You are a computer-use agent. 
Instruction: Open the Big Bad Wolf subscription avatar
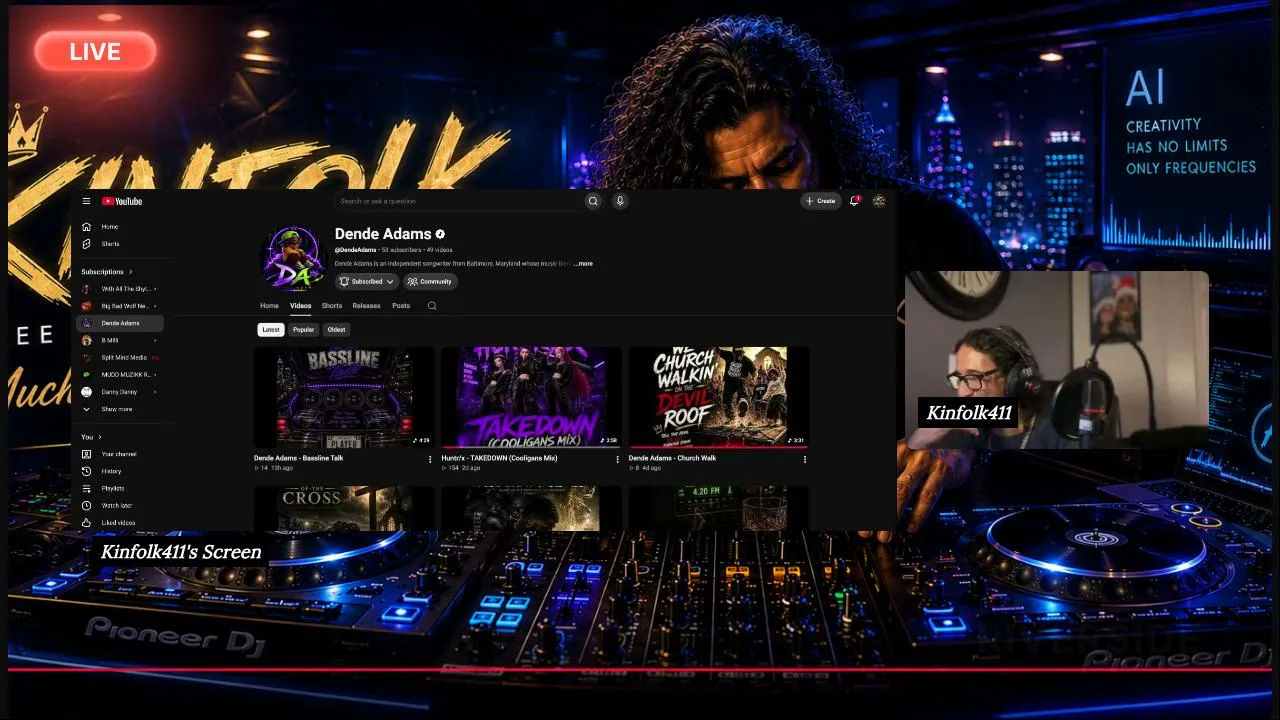[x=87, y=306]
